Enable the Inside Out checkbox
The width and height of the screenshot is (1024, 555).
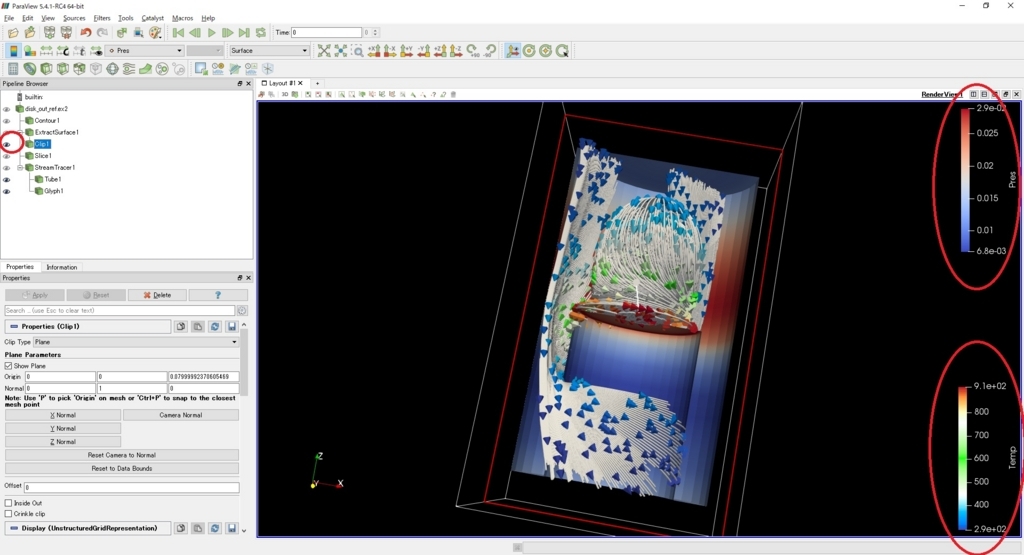8,503
